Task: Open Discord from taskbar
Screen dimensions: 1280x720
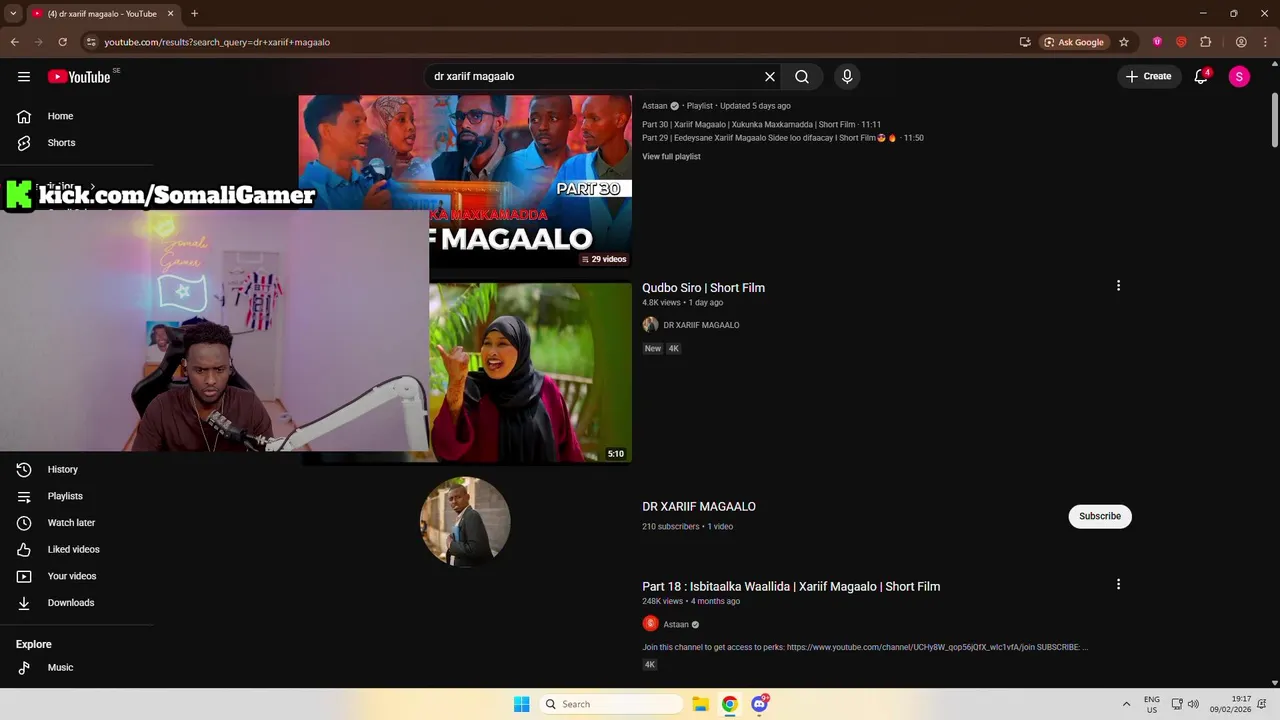Action: [x=759, y=704]
